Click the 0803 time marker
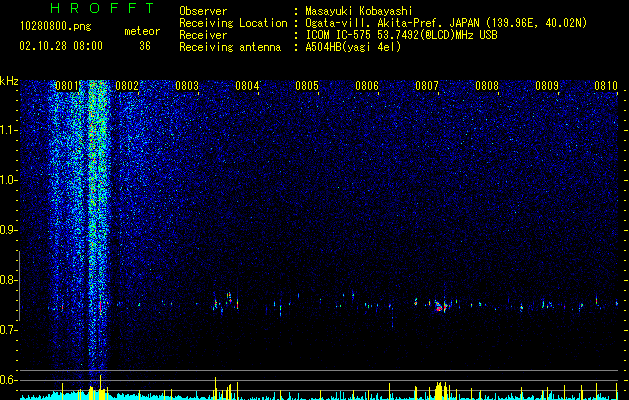Image resolution: width=629 pixels, height=400 pixels. pyautogui.click(x=187, y=86)
